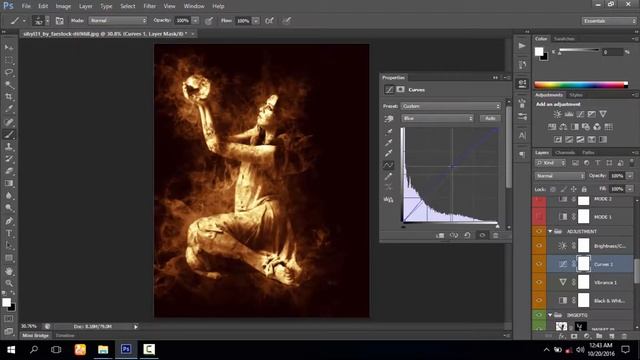
Task: Open the brush Mode dropdown
Action: (x=118, y=20)
